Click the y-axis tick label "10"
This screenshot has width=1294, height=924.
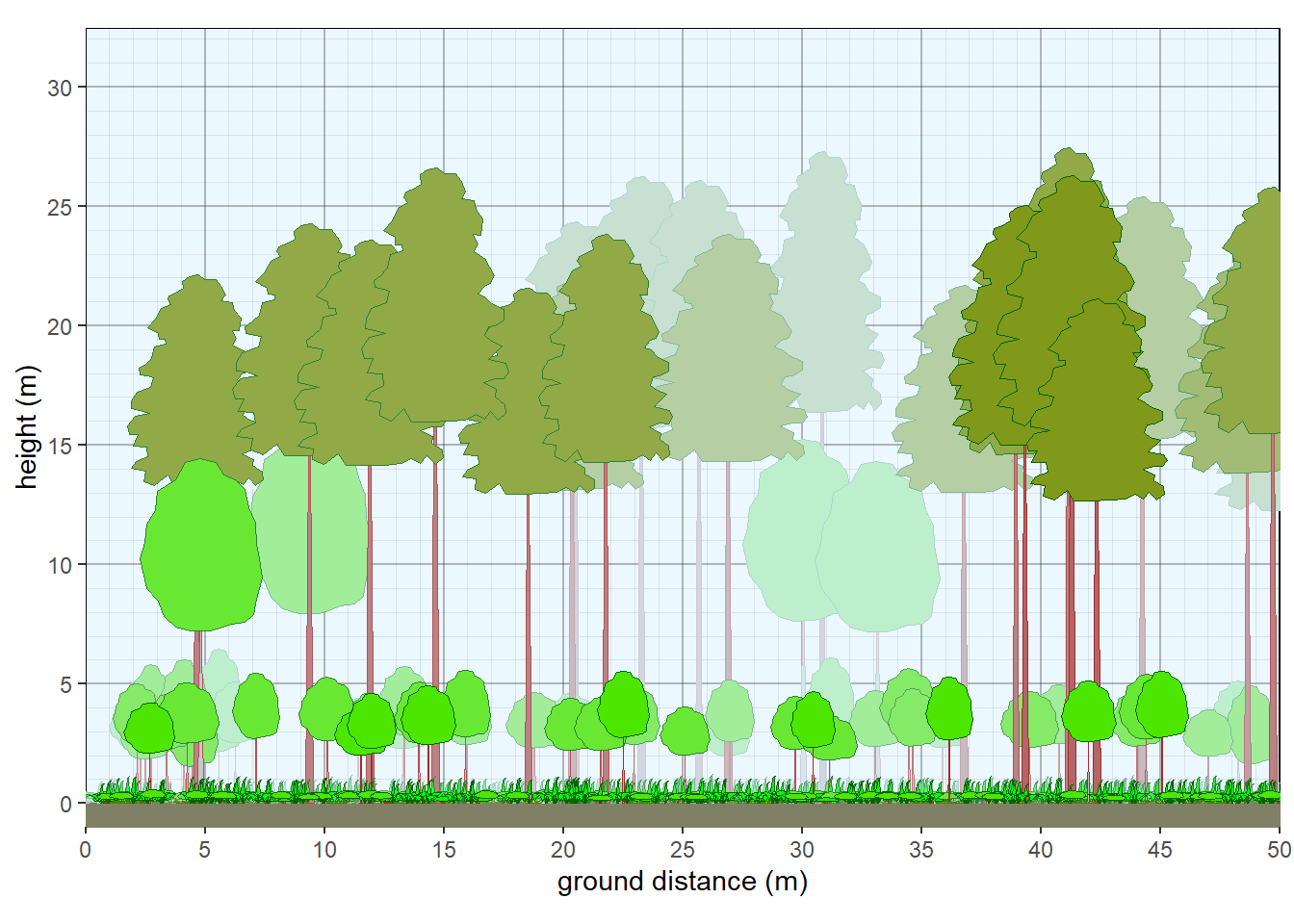click(60, 565)
